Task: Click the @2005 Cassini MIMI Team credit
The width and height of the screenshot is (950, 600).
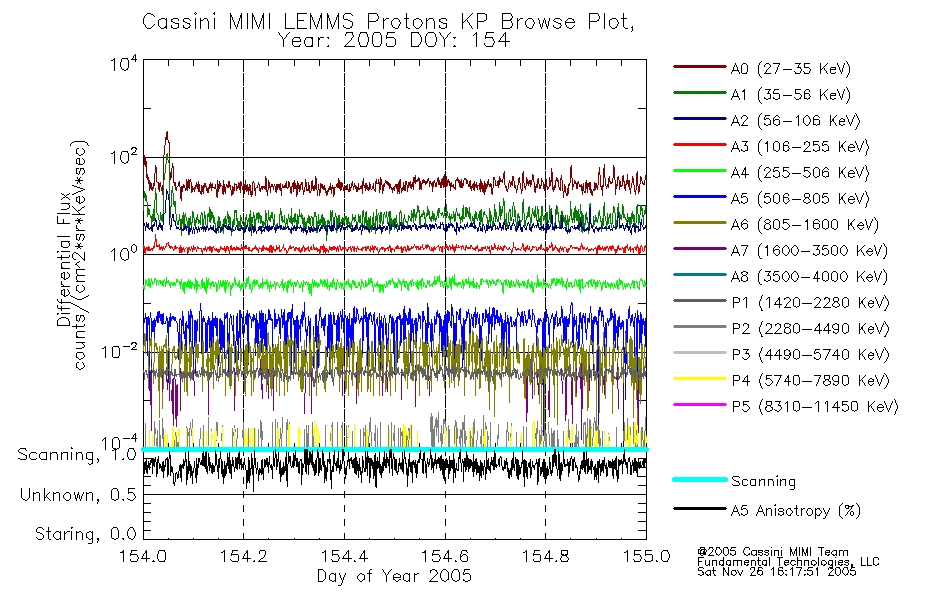Action: 772,552
